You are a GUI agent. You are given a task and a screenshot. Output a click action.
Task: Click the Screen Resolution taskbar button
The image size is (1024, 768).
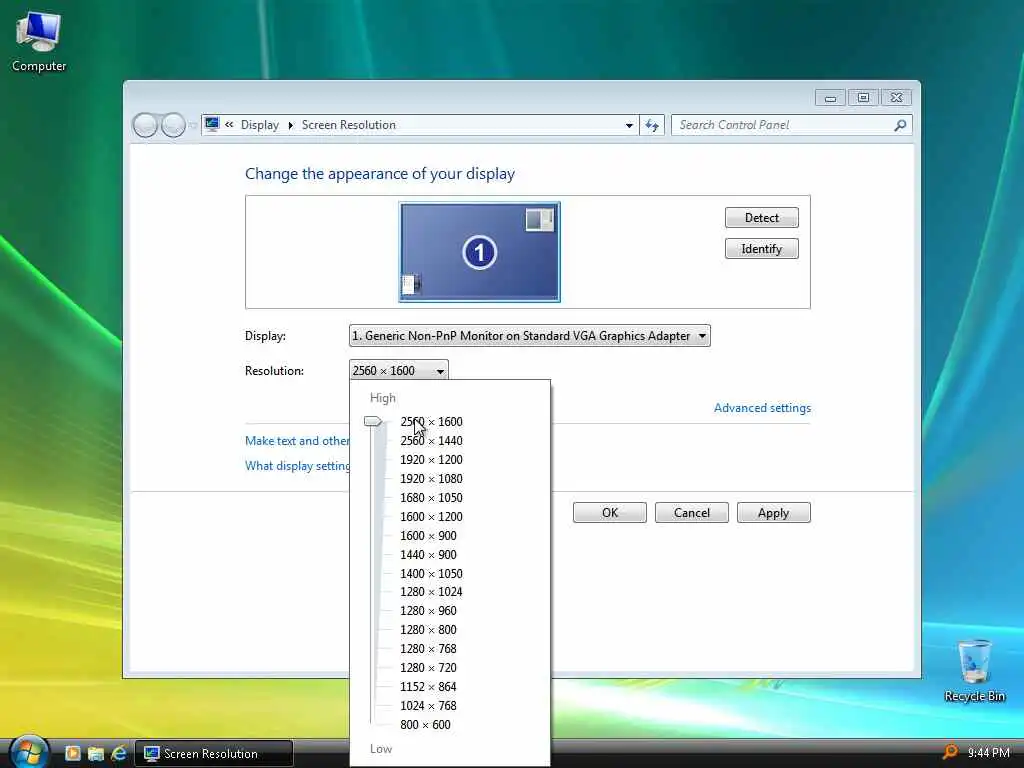point(214,753)
